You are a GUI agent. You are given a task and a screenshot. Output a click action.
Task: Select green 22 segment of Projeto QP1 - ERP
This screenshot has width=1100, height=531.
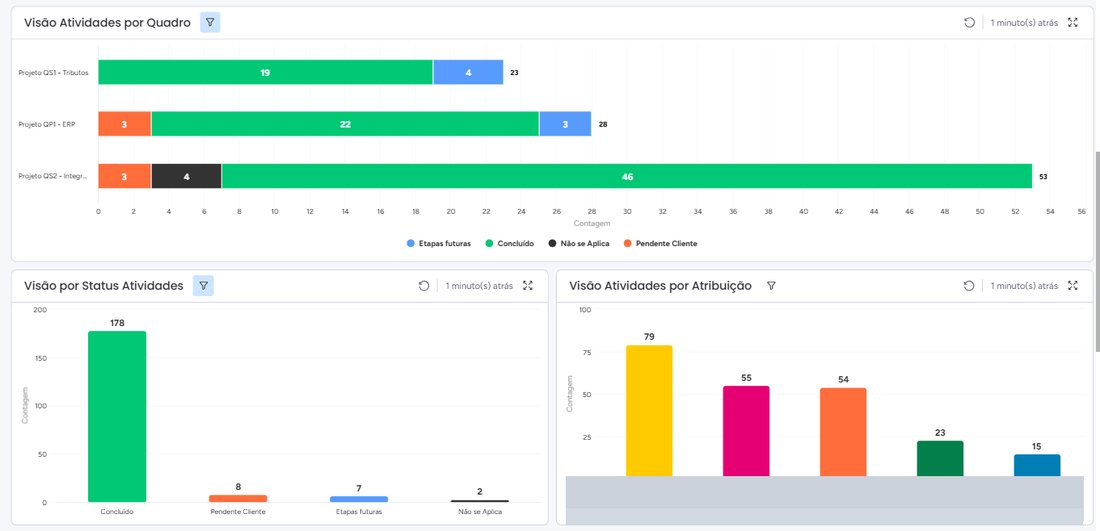344,124
